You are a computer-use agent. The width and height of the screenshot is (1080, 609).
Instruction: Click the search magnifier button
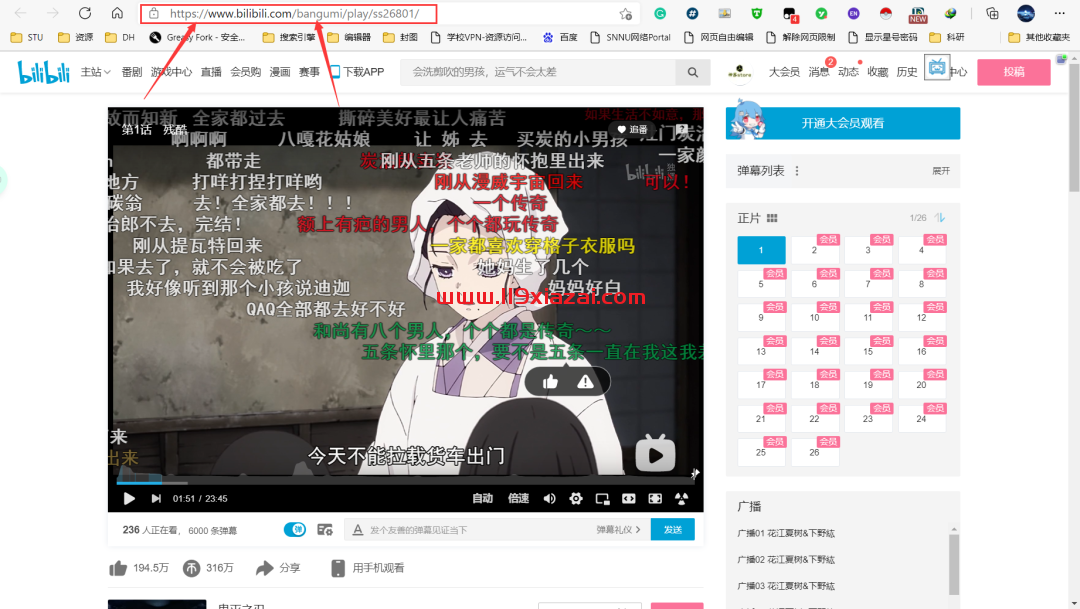point(692,72)
